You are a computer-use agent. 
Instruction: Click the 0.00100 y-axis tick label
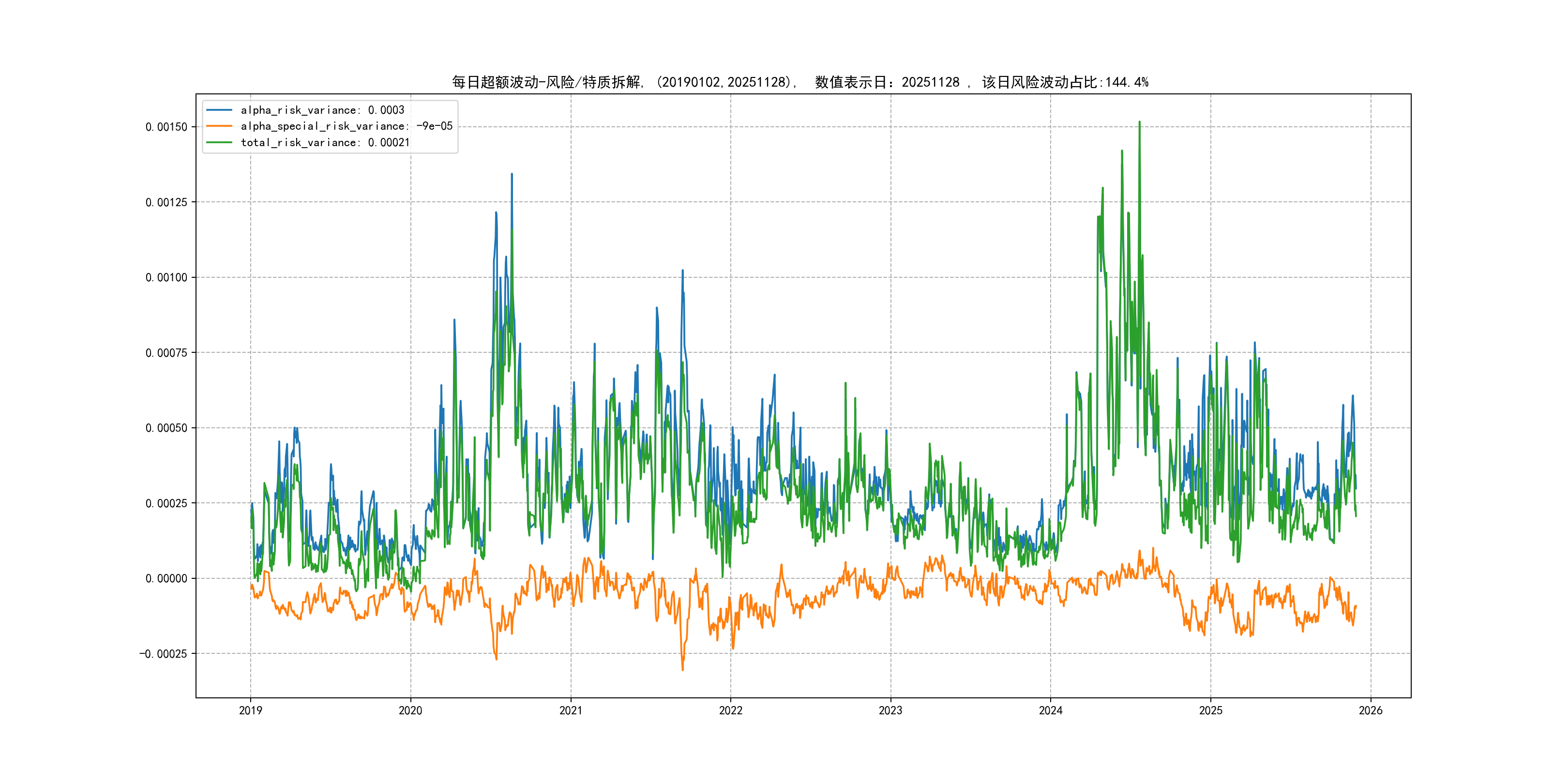(166, 278)
